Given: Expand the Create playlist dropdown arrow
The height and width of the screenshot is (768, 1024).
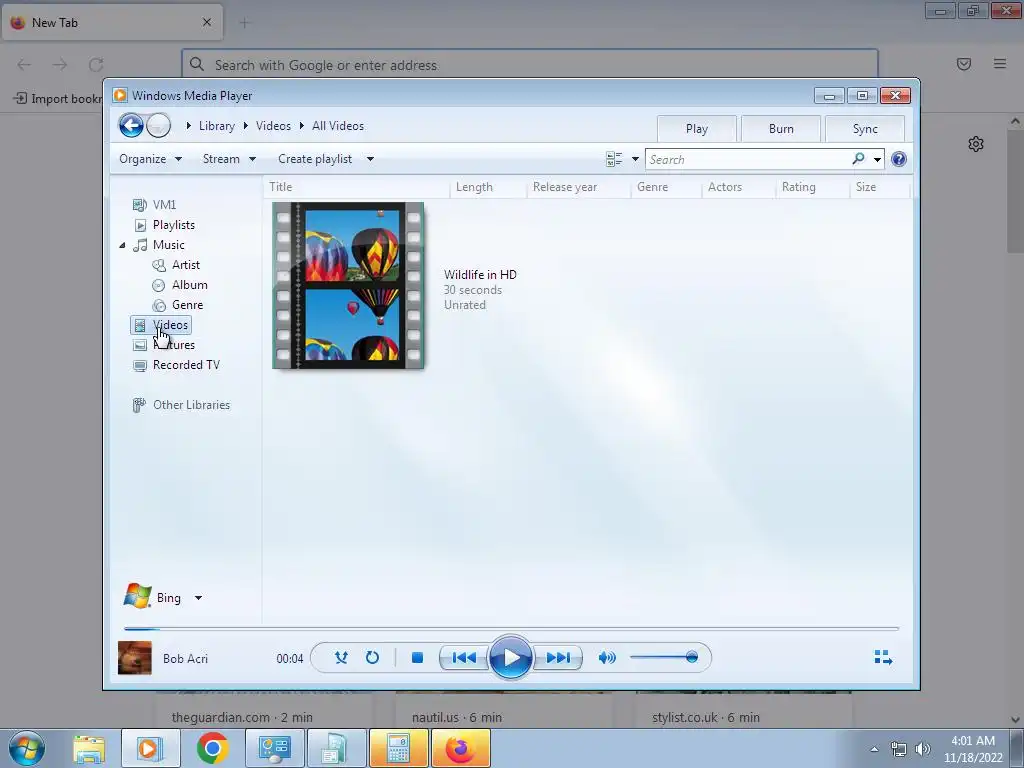Looking at the screenshot, I should 370,159.
